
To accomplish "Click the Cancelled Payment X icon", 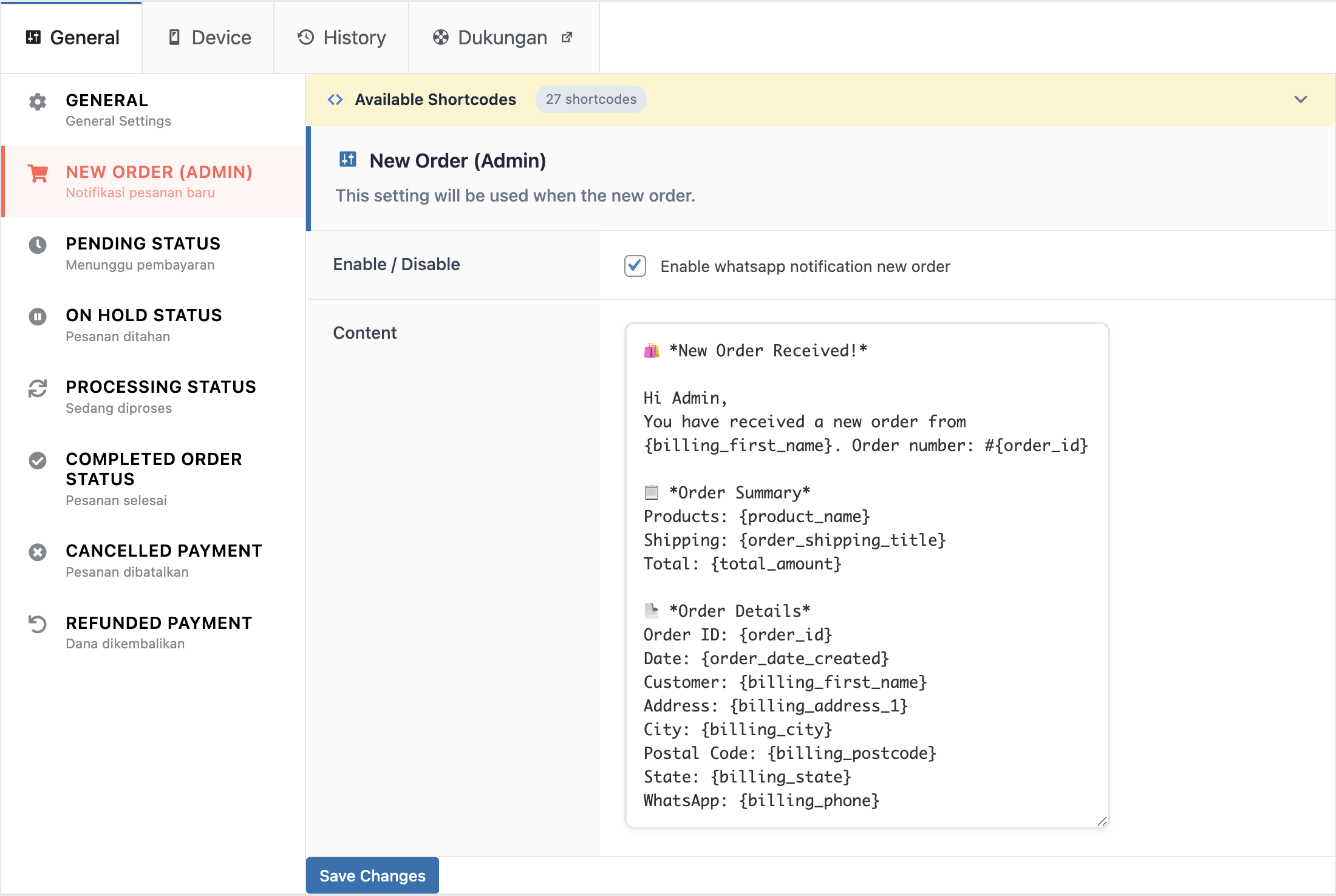I will tap(38, 552).
